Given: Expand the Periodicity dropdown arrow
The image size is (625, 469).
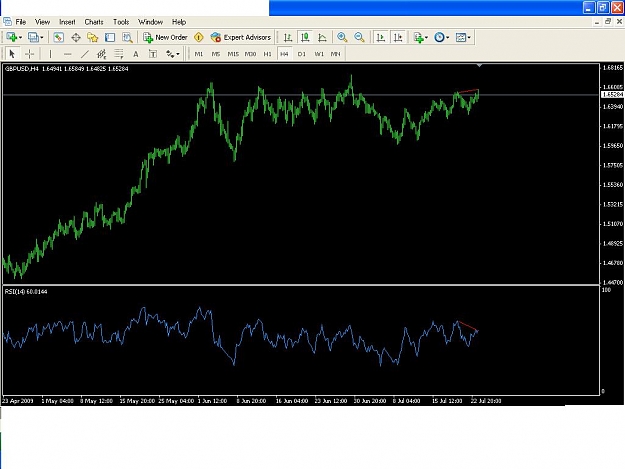Looking at the screenshot, I should tap(448, 38).
